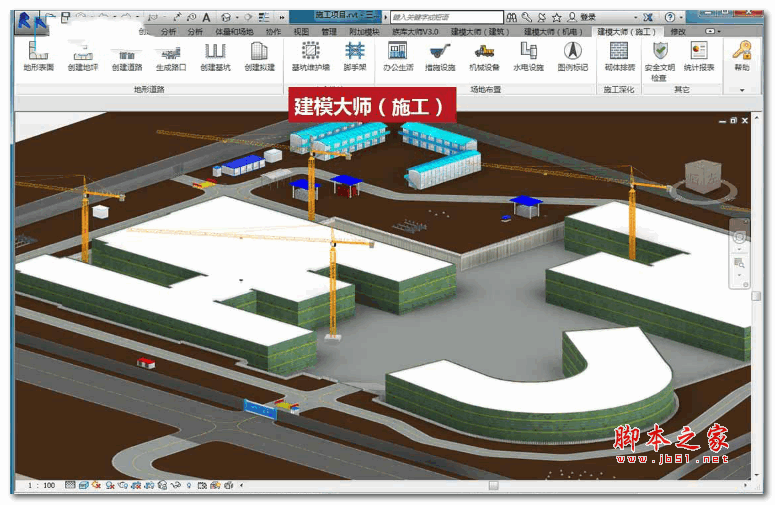Image resolution: width=775 pixels, height=505 pixels.
Task: Select the 办公生活 office facilities tool
Action: click(398, 57)
